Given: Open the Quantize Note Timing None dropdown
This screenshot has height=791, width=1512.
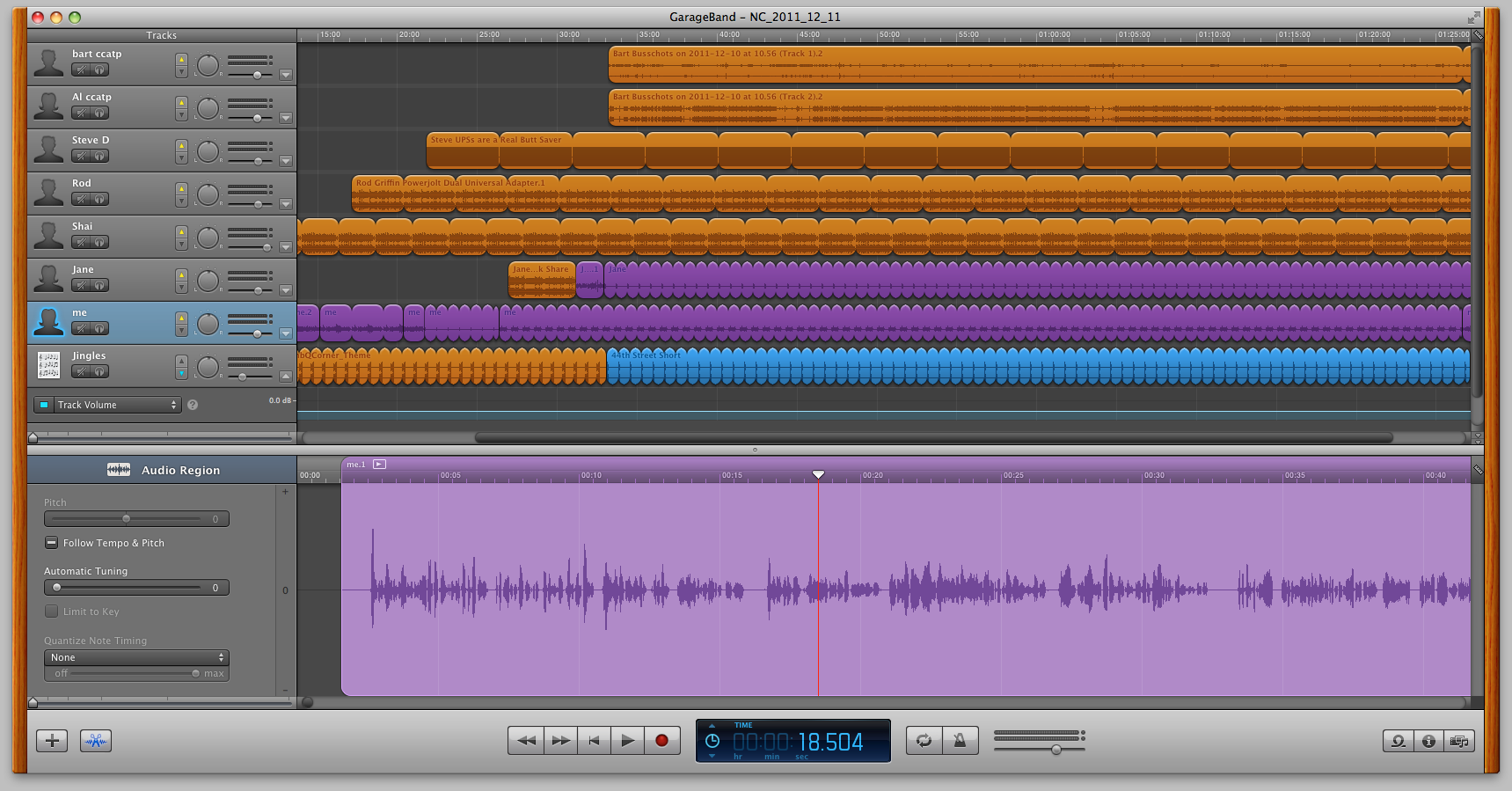Looking at the screenshot, I should click(136, 657).
